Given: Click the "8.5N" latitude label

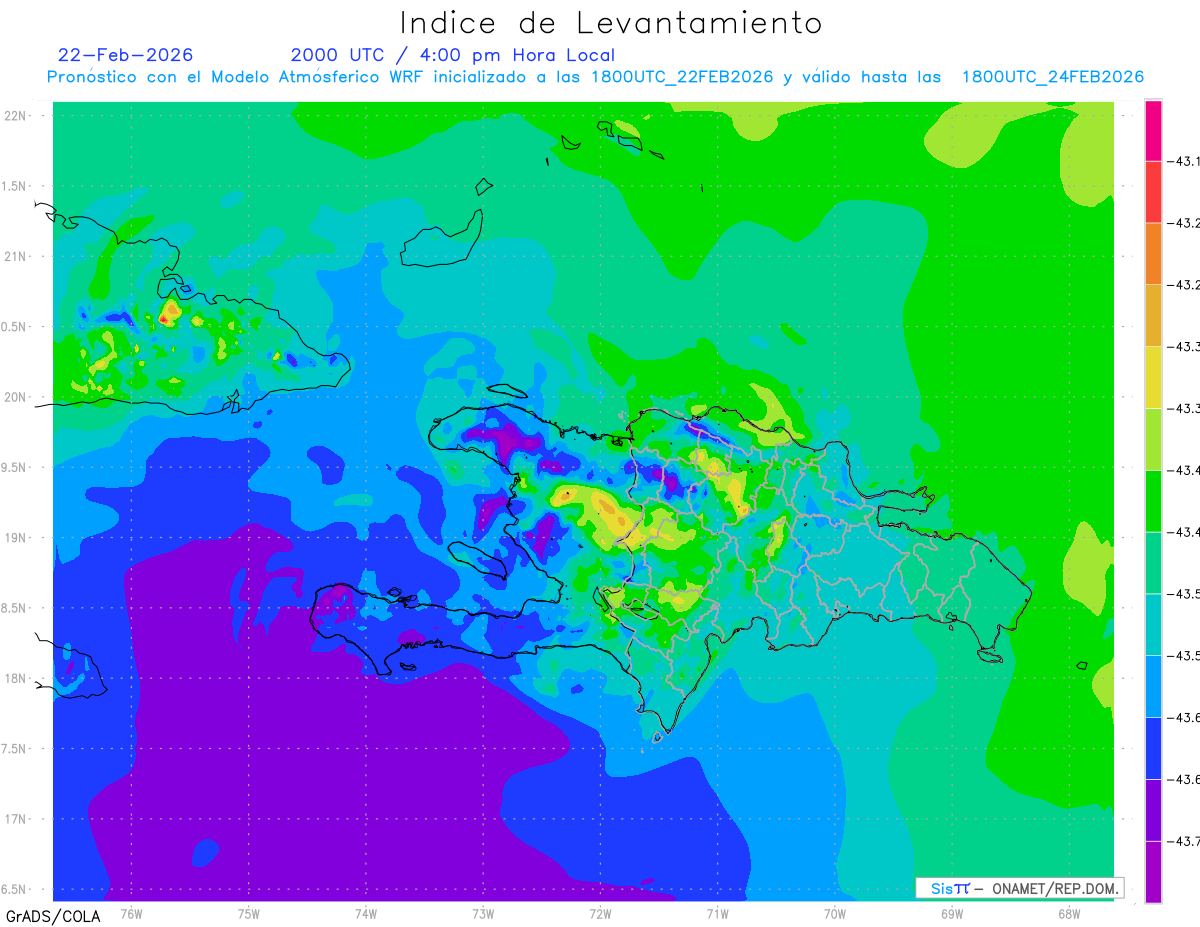Looking at the screenshot, I should (14, 608).
